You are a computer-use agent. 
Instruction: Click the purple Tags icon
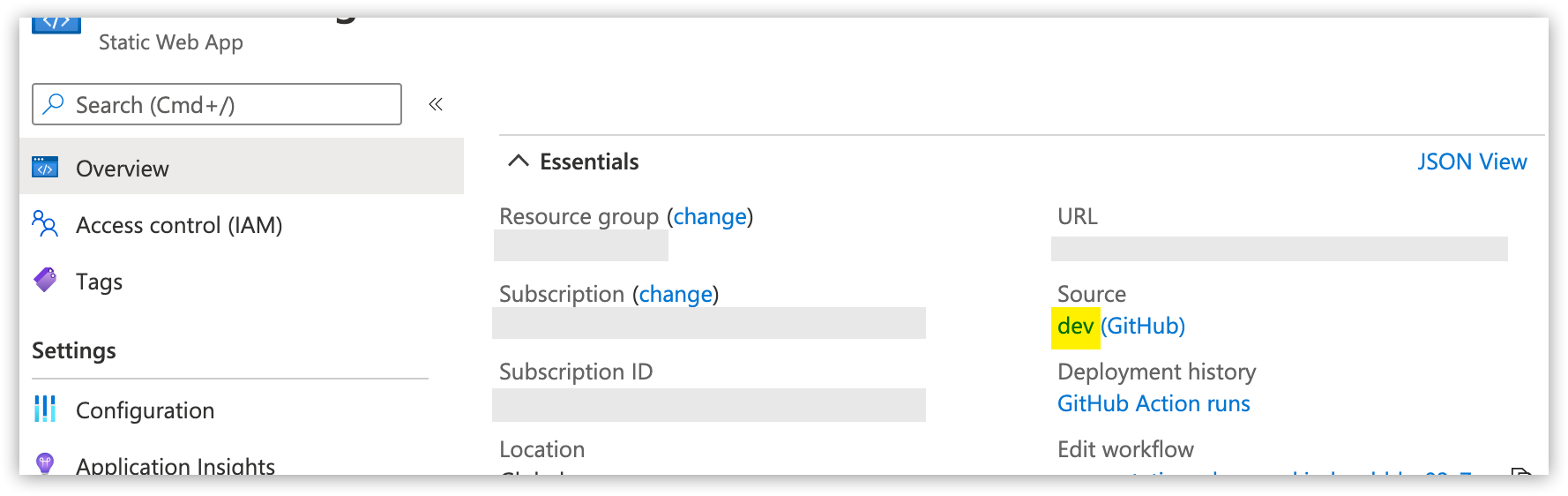click(45, 281)
